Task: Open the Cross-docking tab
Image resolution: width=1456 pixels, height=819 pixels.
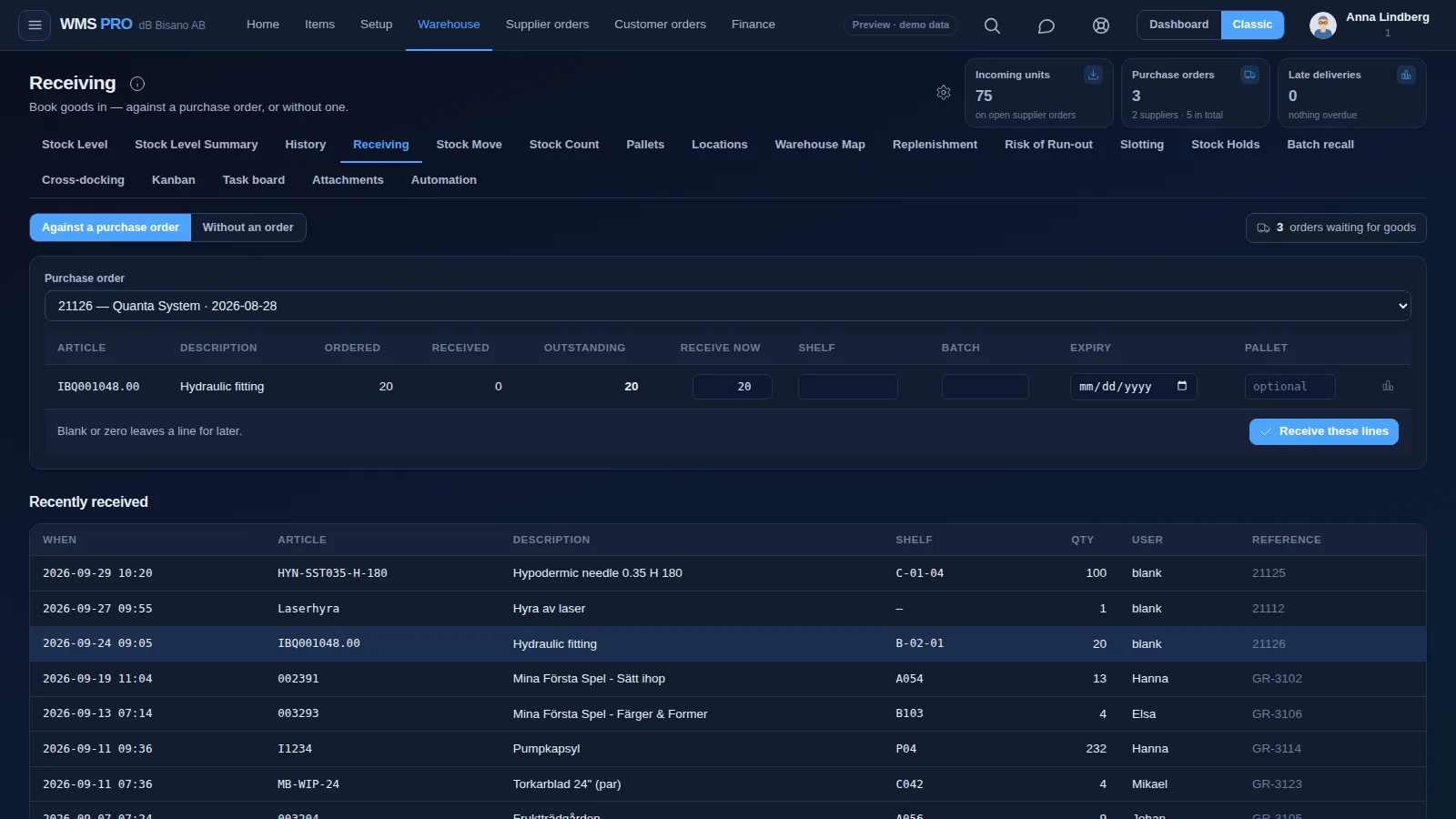Action: point(83,180)
